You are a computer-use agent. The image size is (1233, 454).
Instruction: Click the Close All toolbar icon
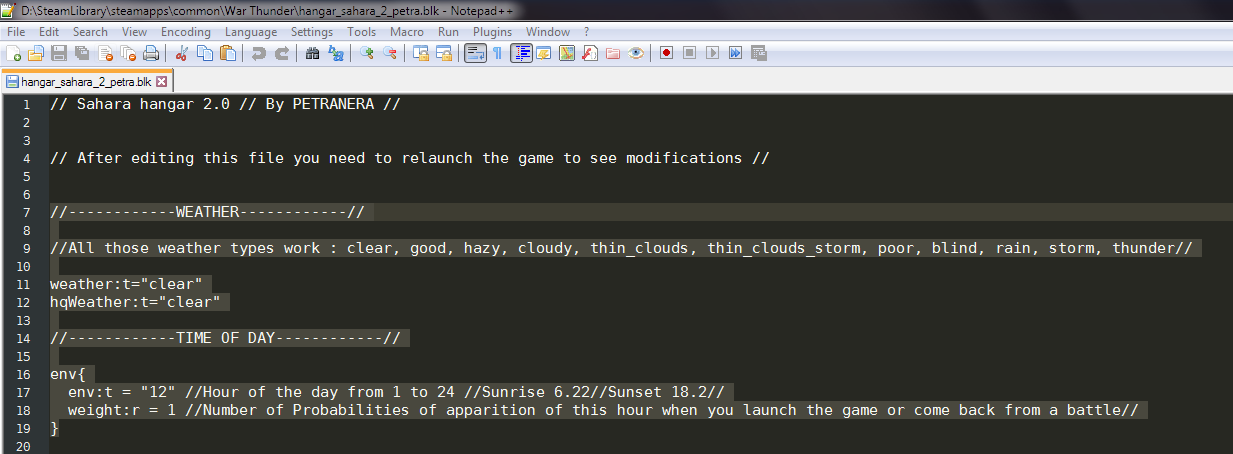point(128,53)
